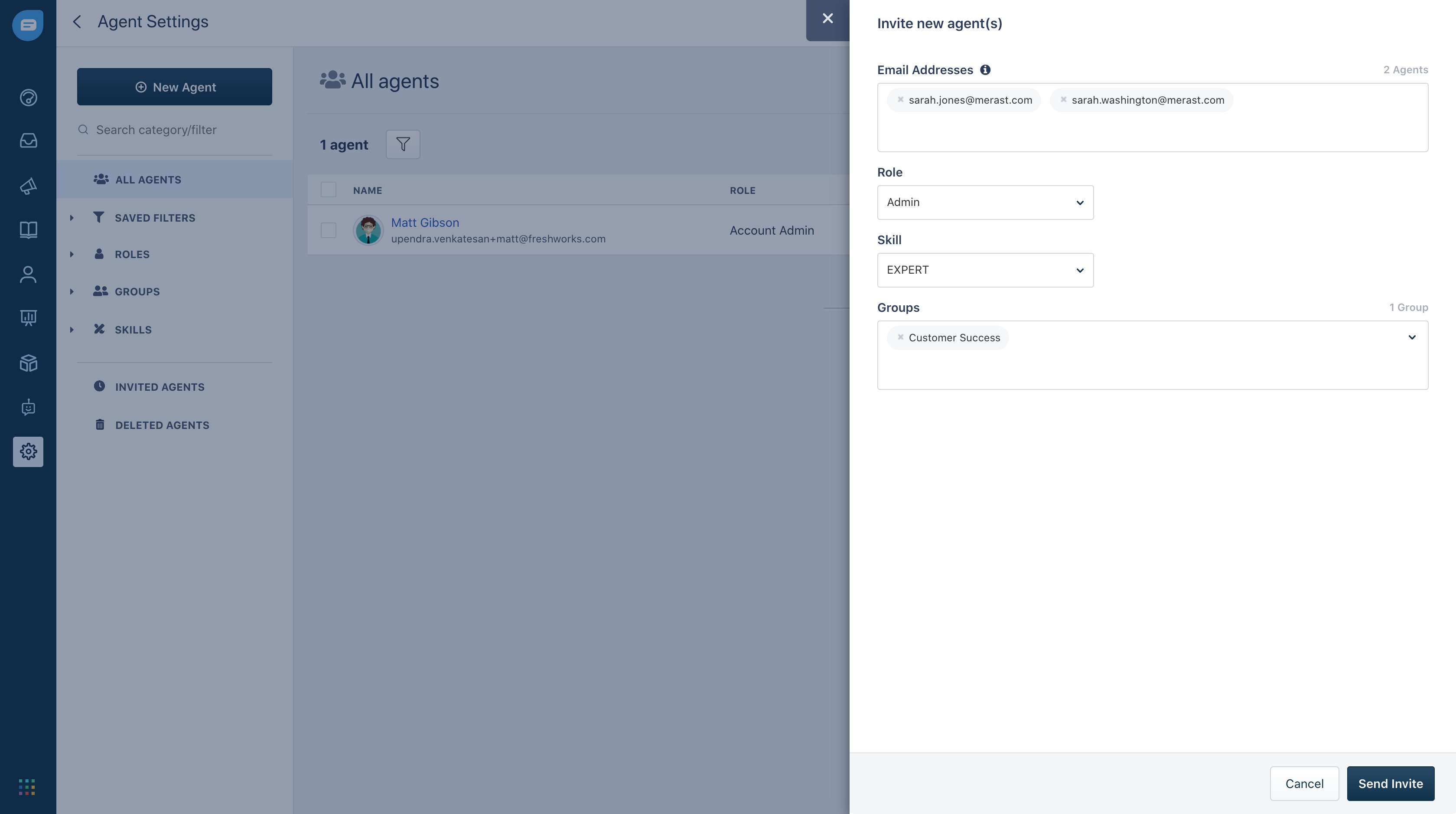Open the agent filter funnel button
The height and width of the screenshot is (814, 1456).
pos(403,144)
